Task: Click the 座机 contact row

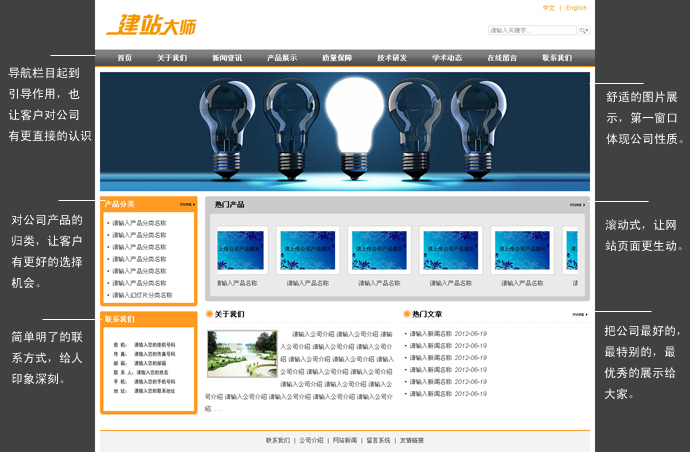Action: pyautogui.click(x=144, y=345)
